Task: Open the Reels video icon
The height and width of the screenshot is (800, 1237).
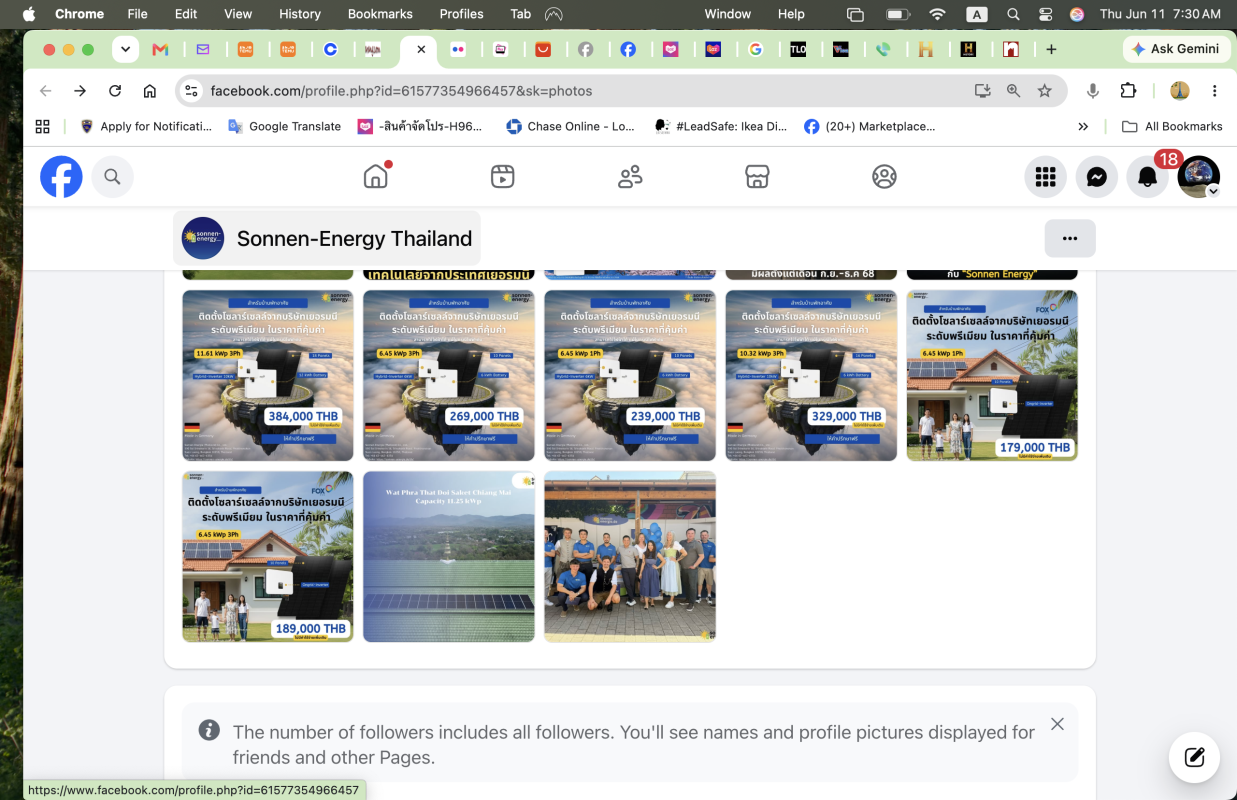Action: pyautogui.click(x=503, y=177)
